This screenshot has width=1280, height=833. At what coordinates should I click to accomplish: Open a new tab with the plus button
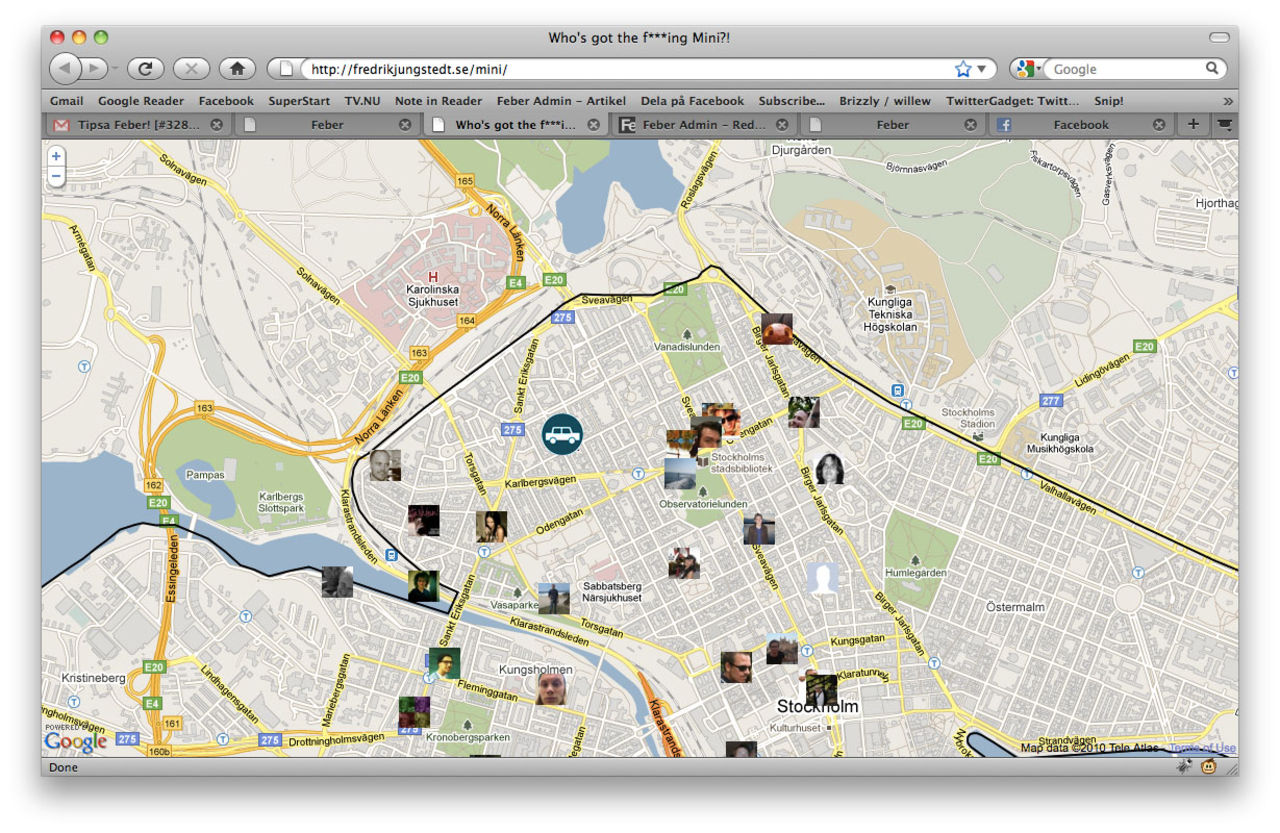pyautogui.click(x=1192, y=125)
